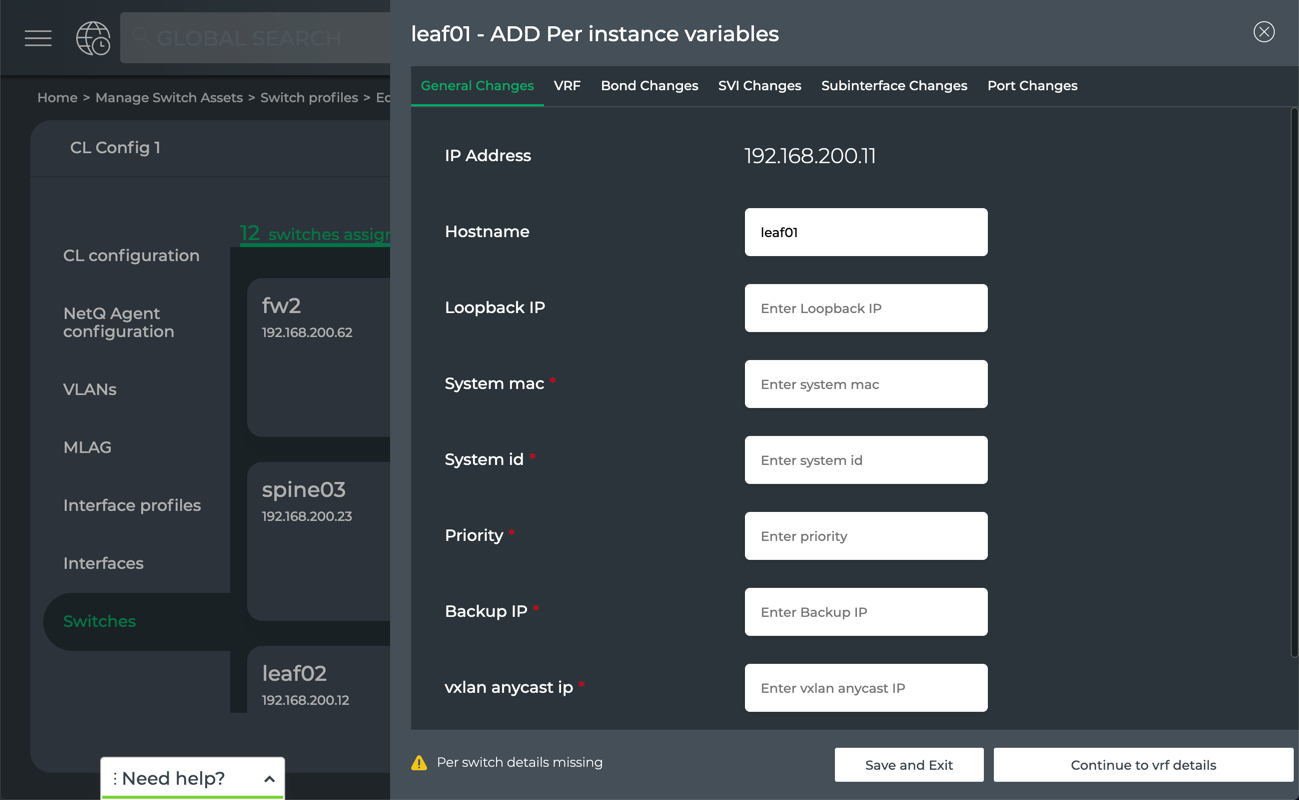This screenshot has width=1299, height=800.
Task: Select the SVI Changes tab
Action: [759, 86]
